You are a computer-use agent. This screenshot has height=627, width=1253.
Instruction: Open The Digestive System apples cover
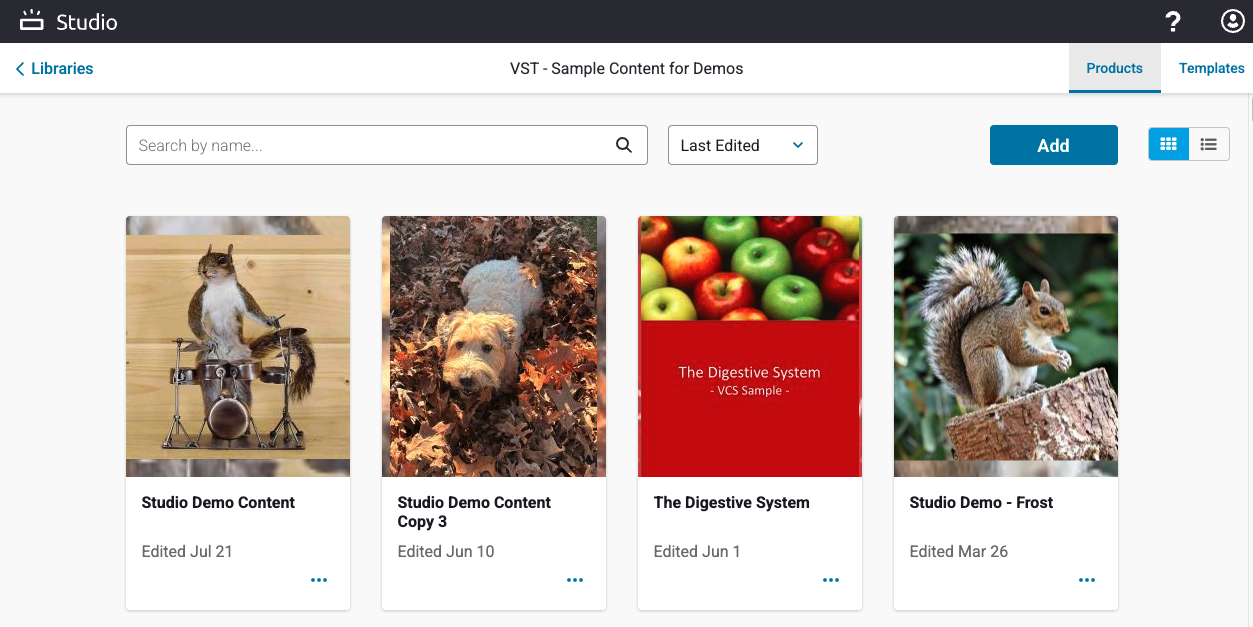click(x=750, y=346)
